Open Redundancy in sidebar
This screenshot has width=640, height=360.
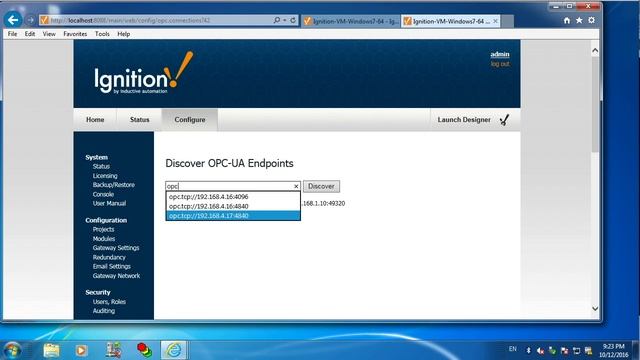[x=109, y=257]
